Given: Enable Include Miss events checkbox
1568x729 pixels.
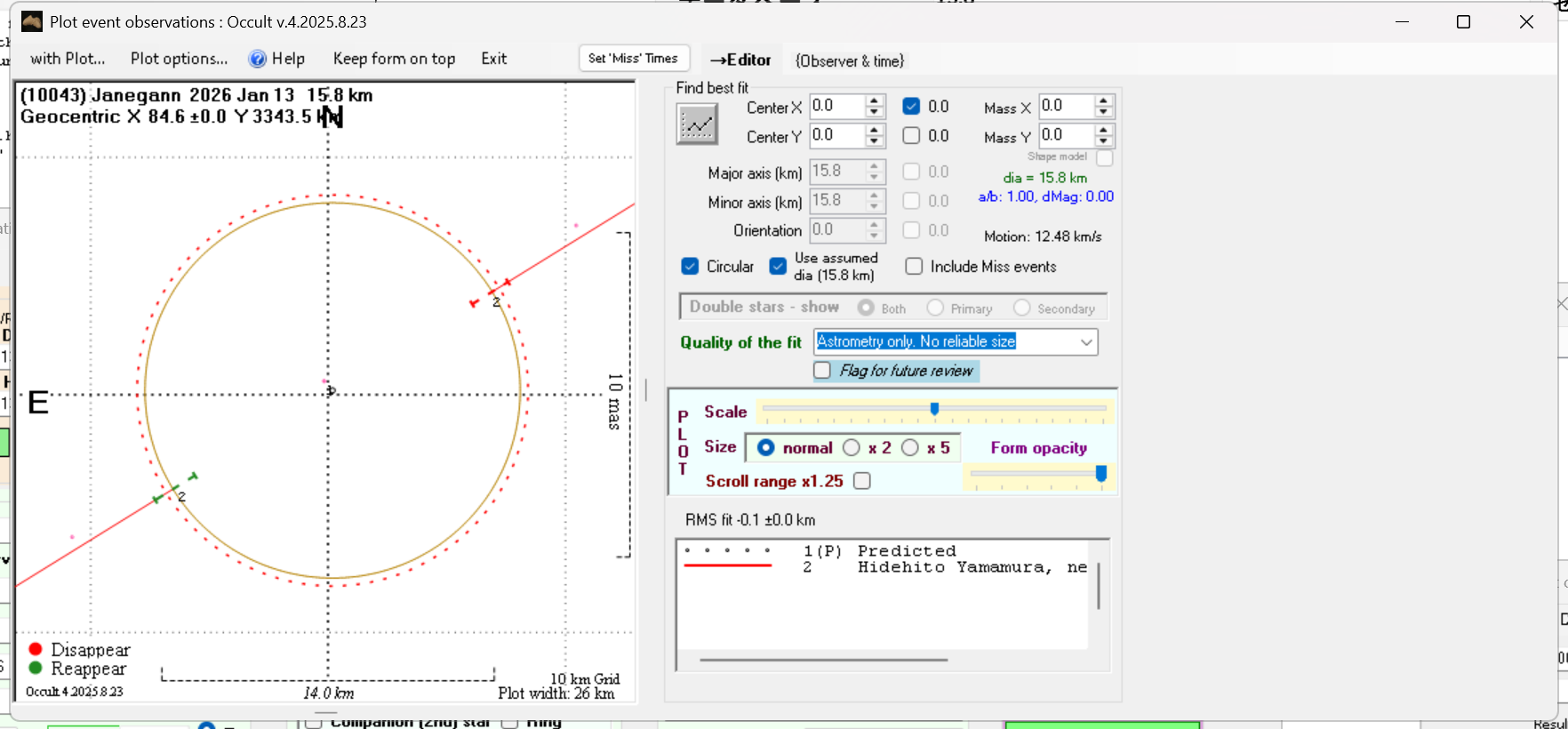Looking at the screenshot, I should [914, 267].
